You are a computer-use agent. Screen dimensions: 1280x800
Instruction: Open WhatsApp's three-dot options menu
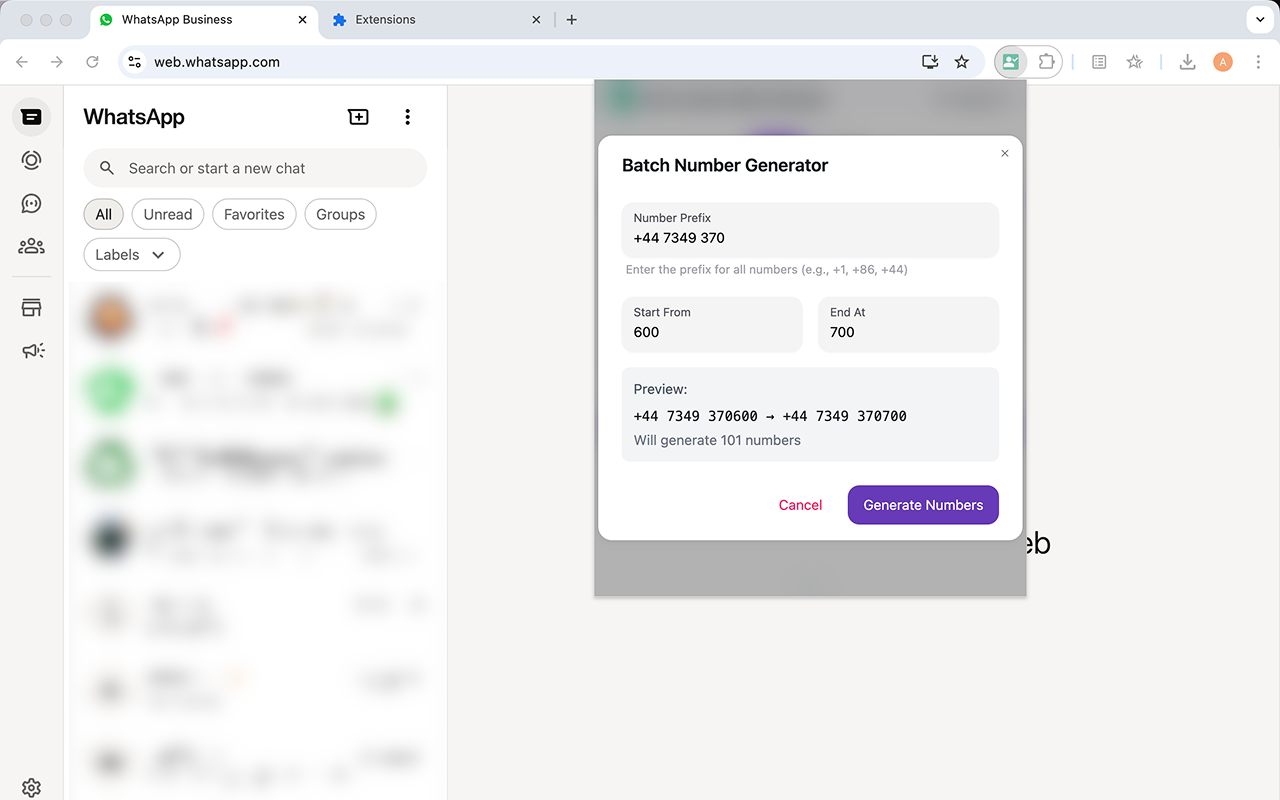pyautogui.click(x=407, y=117)
